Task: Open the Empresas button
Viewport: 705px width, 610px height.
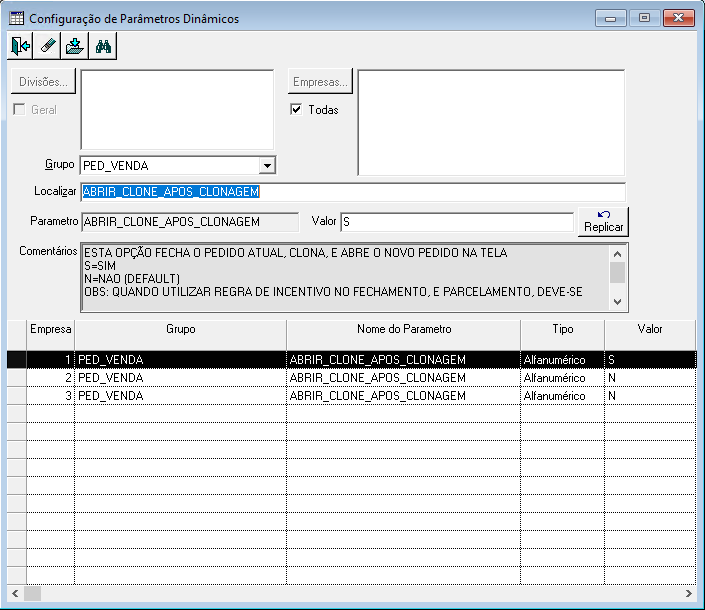Action: [320, 81]
